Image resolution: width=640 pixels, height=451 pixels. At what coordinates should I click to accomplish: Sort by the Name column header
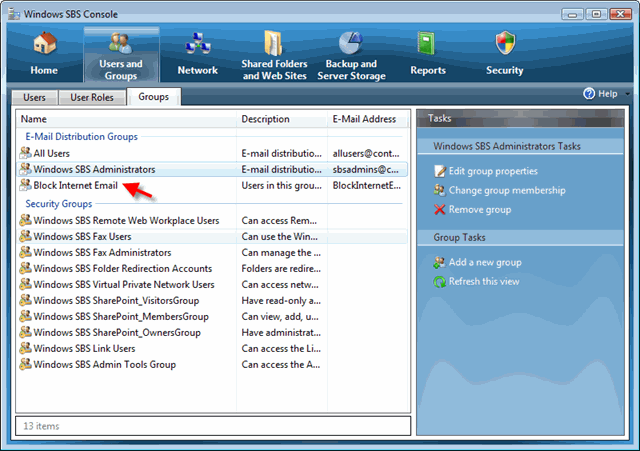pyautogui.click(x=127, y=119)
